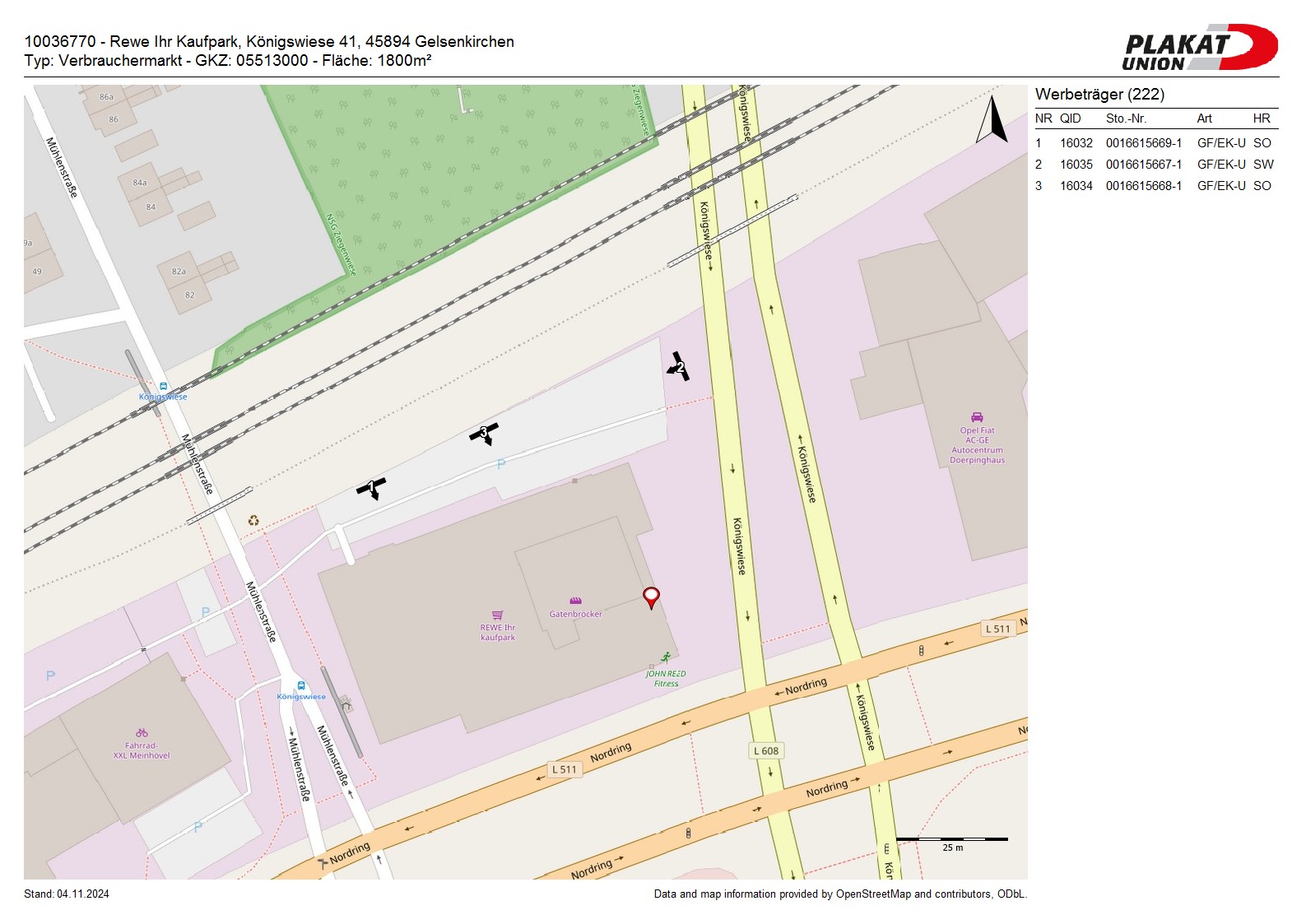Click the north arrow compass icon

(992, 120)
